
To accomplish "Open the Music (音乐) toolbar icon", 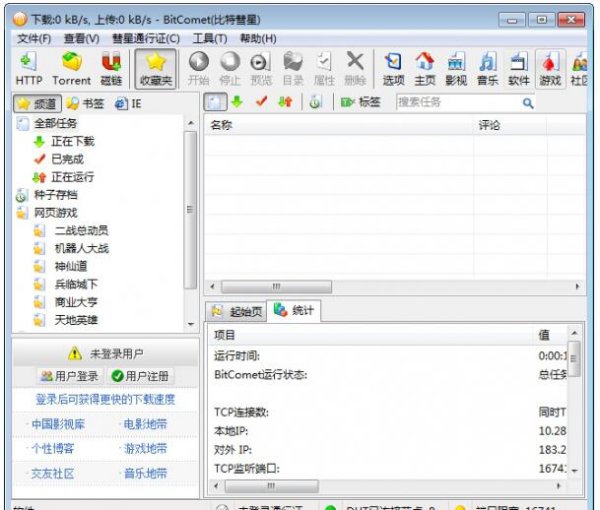I will [x=488, y=69].
